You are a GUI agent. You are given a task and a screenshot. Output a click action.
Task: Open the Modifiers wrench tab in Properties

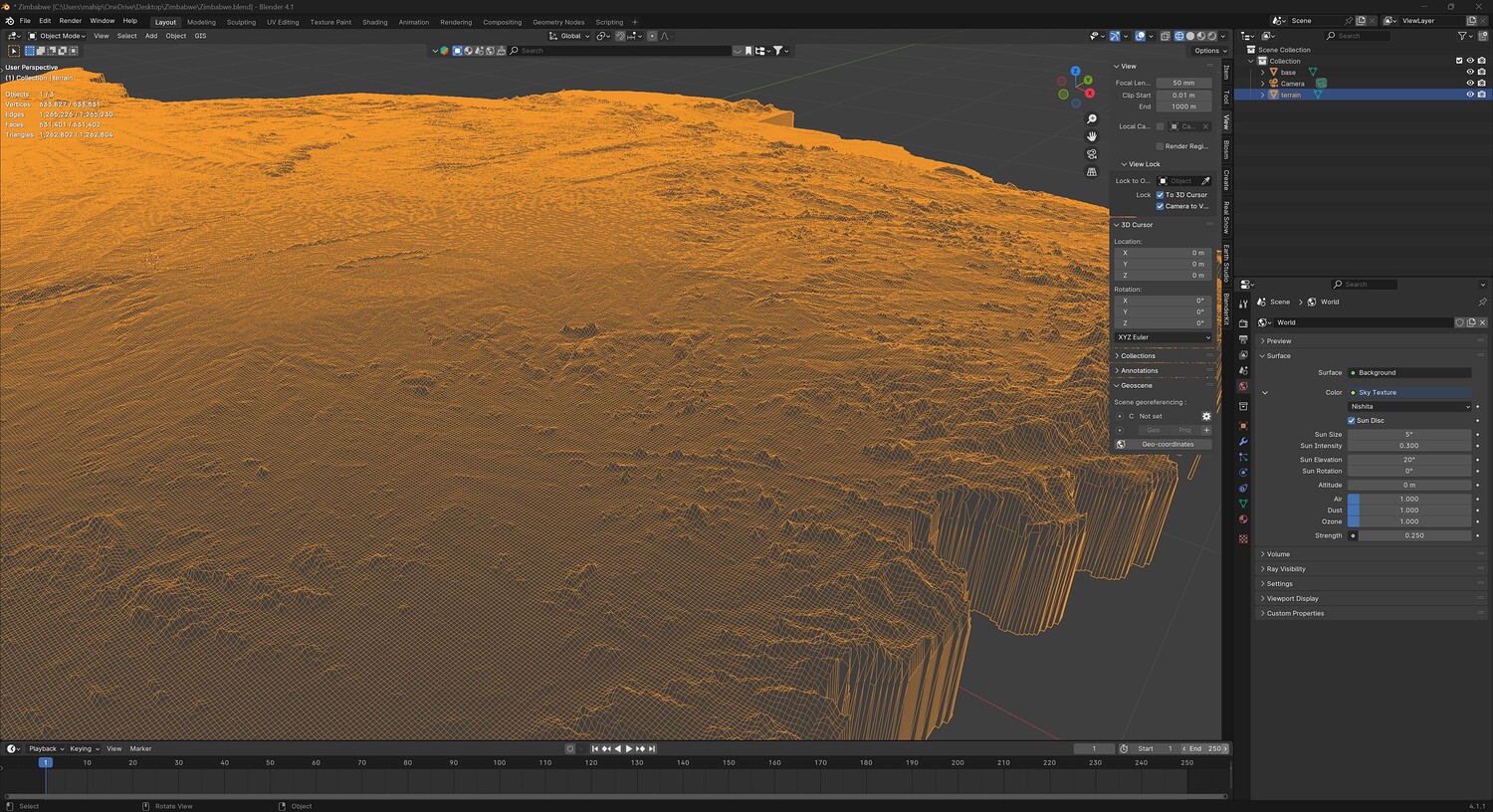[x=1243, y=442]
